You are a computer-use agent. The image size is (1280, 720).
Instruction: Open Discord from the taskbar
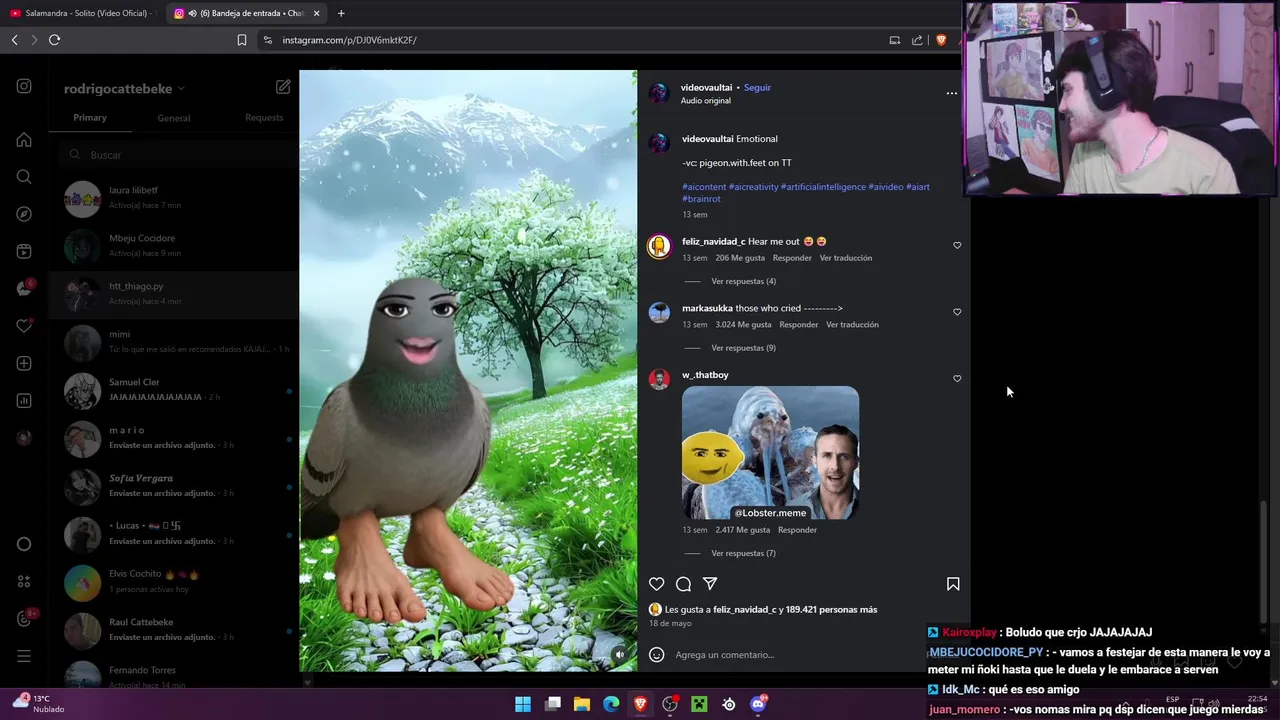click(759, 705)
